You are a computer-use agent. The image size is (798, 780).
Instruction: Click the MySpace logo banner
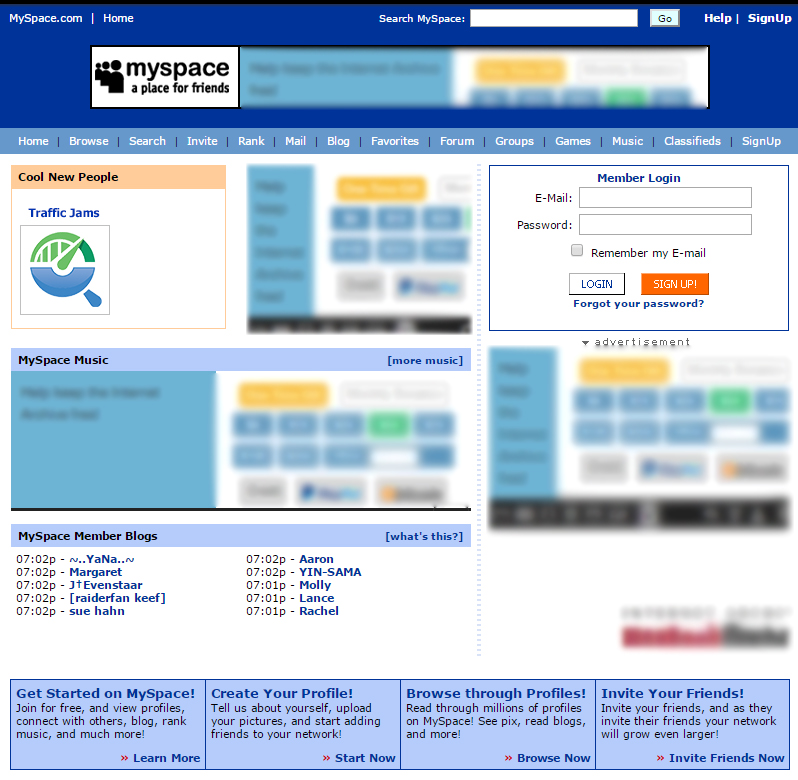(x=165, y=77)
